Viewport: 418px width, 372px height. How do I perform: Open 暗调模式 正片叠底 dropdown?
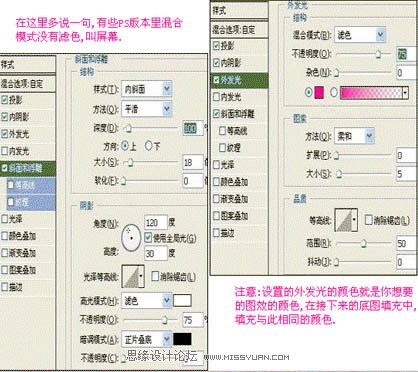point(147,339)
